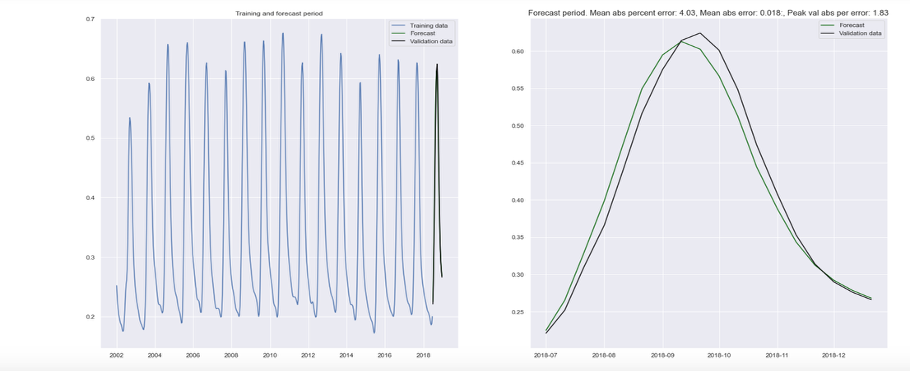Click the black validation data peak in left chart
Screen dimensions: 910x372
point(437,65)
